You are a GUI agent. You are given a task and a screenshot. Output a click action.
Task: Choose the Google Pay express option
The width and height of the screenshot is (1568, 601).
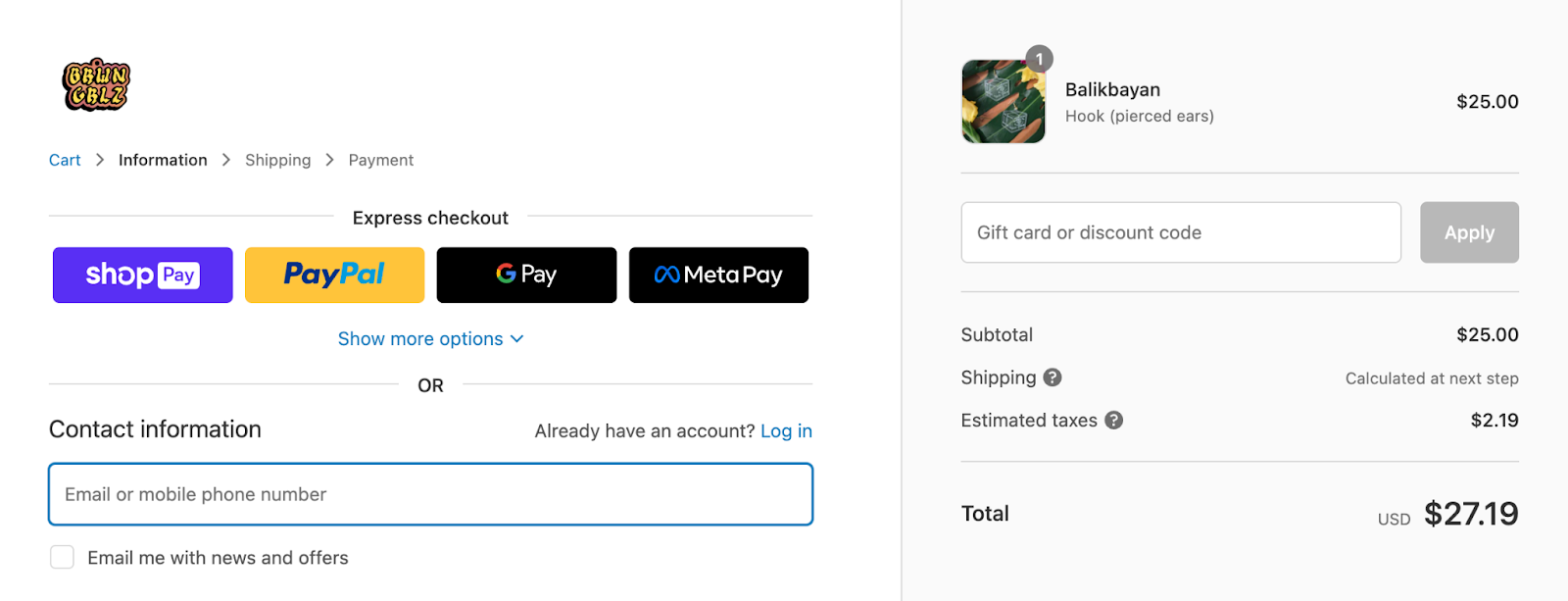point(526,275)
